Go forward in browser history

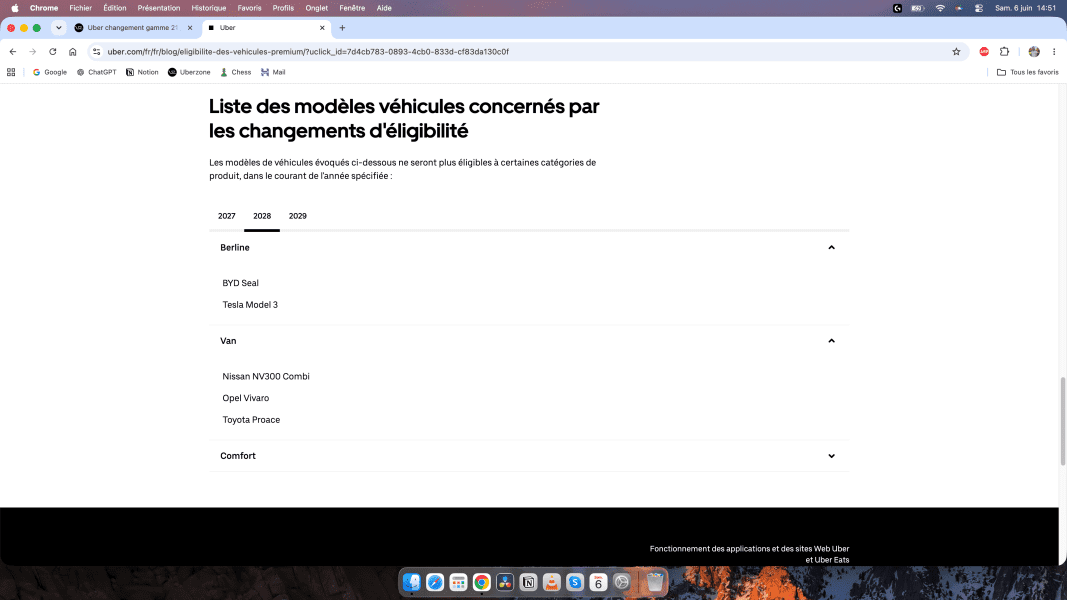point(33,52)
